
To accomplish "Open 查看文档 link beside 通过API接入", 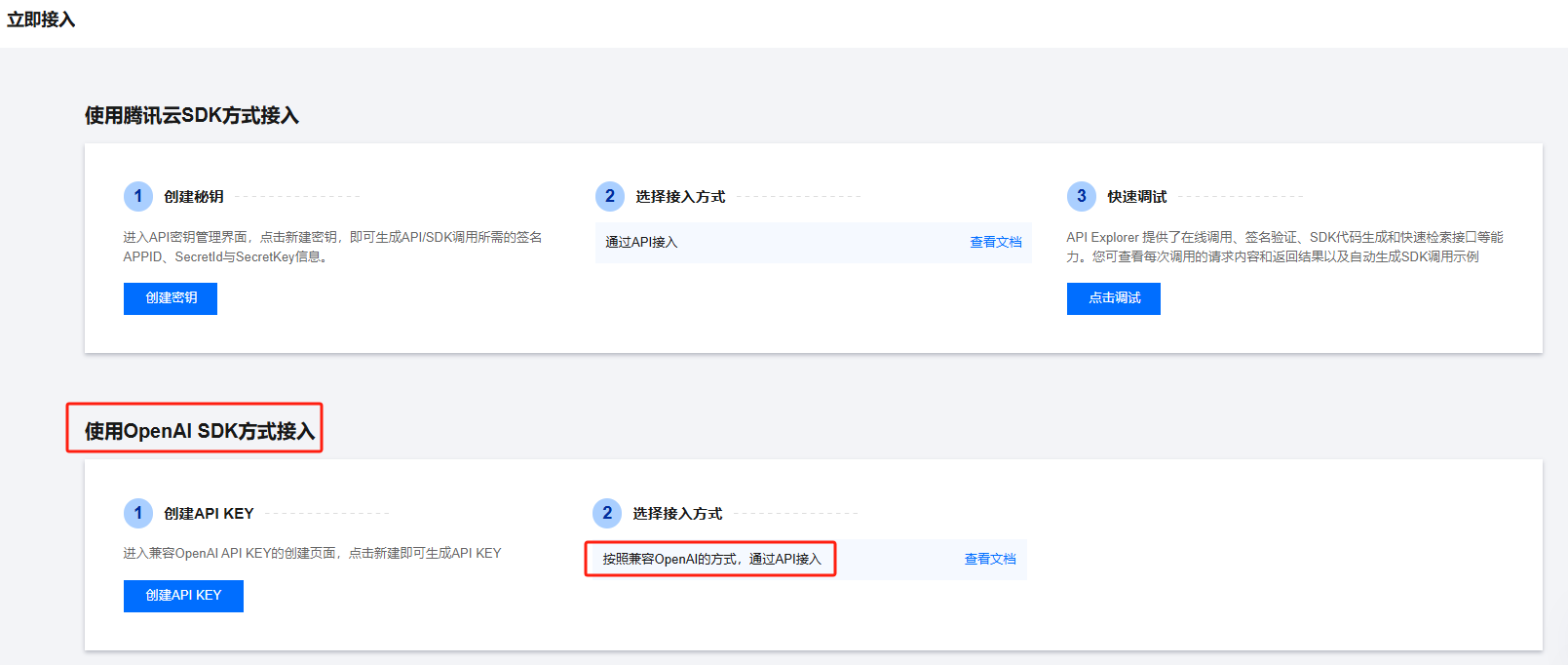I will pos(995,242).
